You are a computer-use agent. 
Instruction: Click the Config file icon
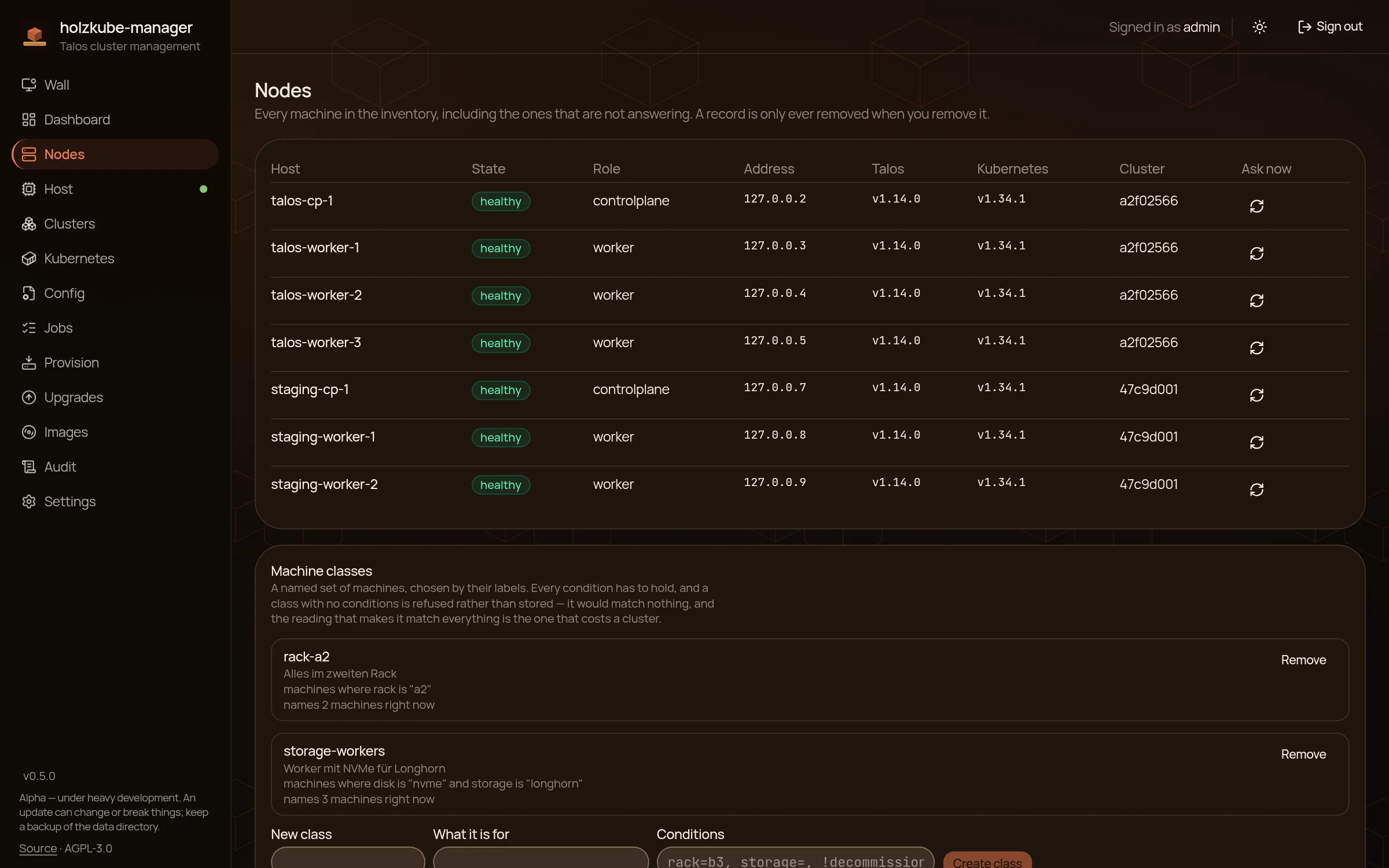click(x=29, y=293)
